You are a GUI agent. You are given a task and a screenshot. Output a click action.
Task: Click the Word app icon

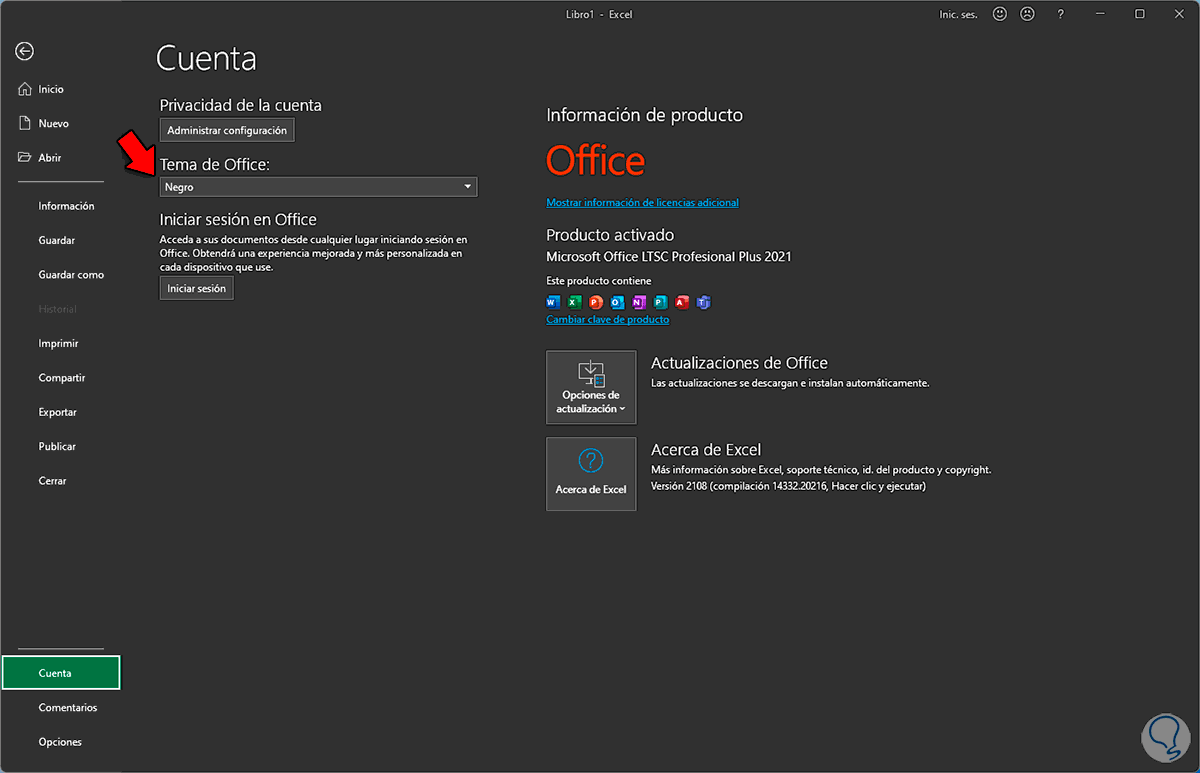click(x=553, y=302)
